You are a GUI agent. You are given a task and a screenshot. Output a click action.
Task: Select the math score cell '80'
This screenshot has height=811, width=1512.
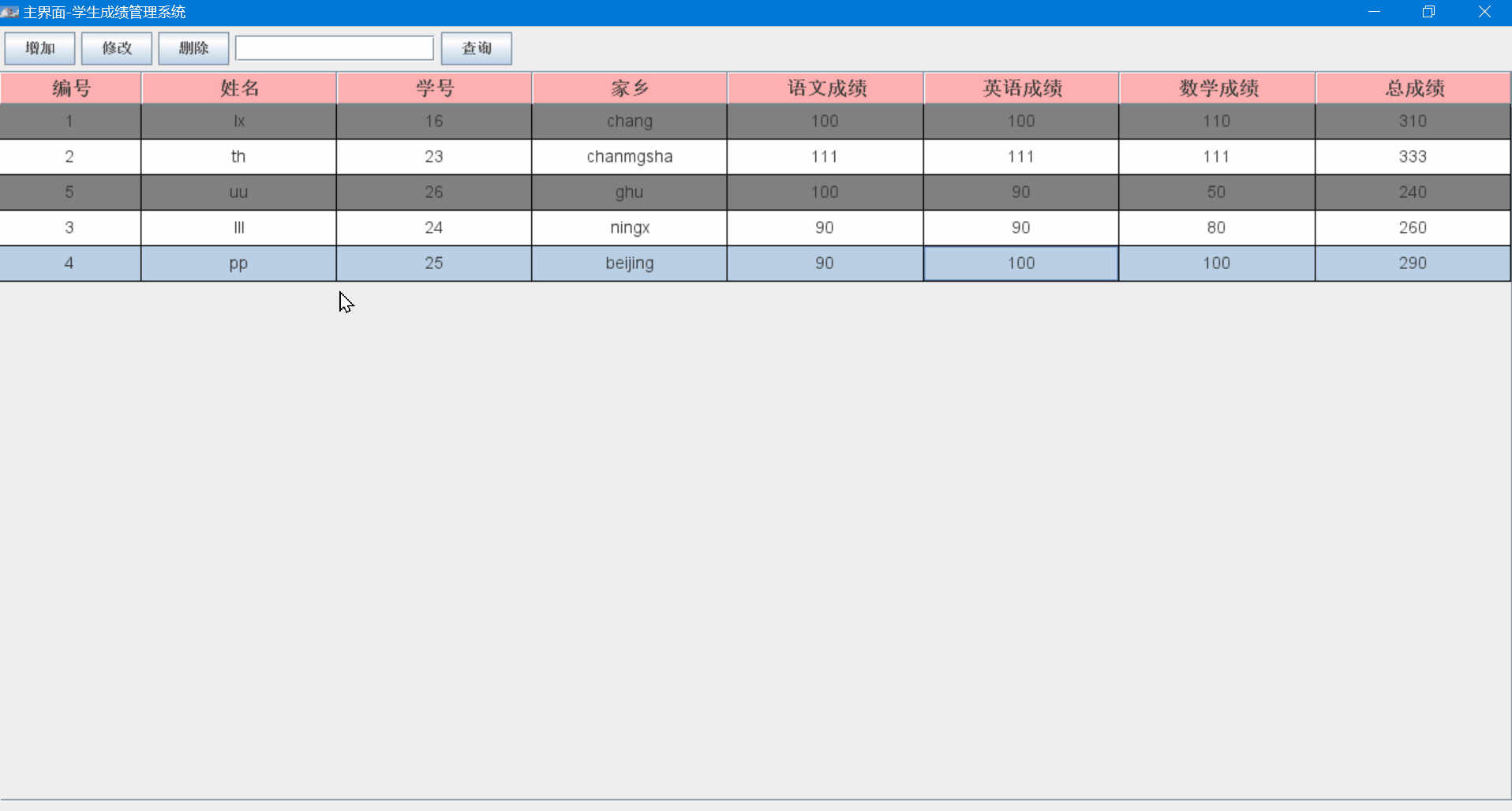pyautogui.click(x=1217, y=228)
